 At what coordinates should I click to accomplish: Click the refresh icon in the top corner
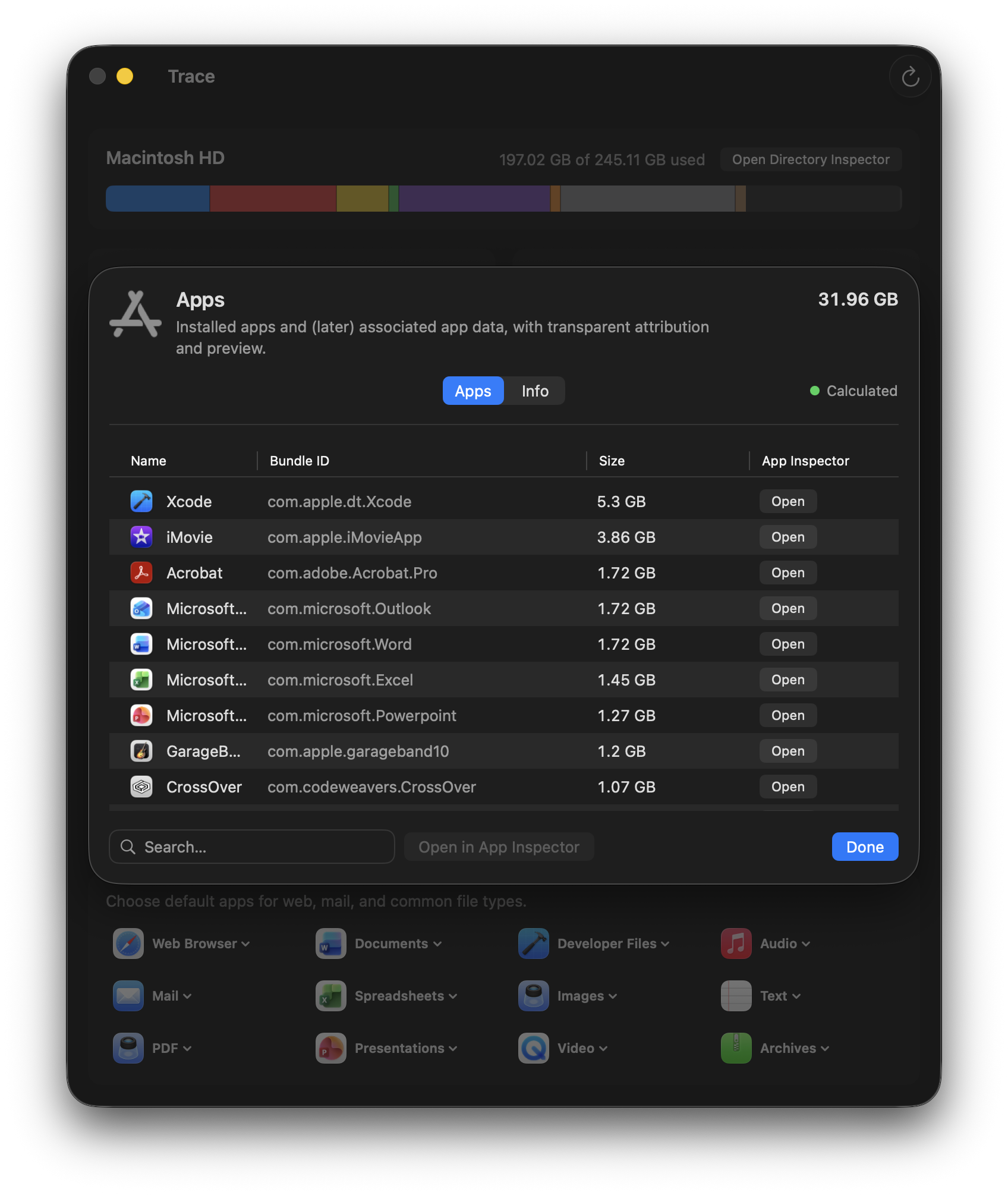click(910, 76)
